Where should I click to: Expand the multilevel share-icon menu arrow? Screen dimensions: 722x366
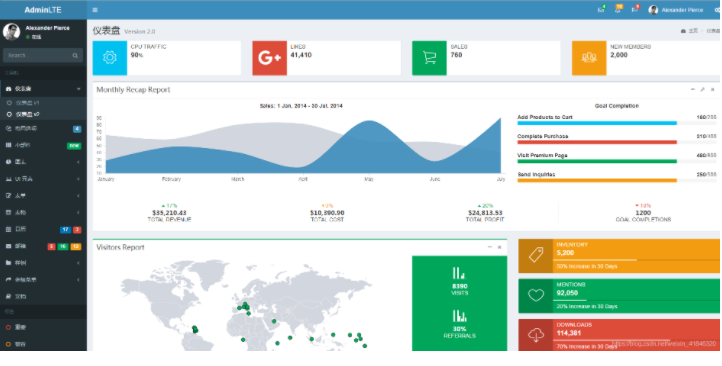click(x=78, y=279)
